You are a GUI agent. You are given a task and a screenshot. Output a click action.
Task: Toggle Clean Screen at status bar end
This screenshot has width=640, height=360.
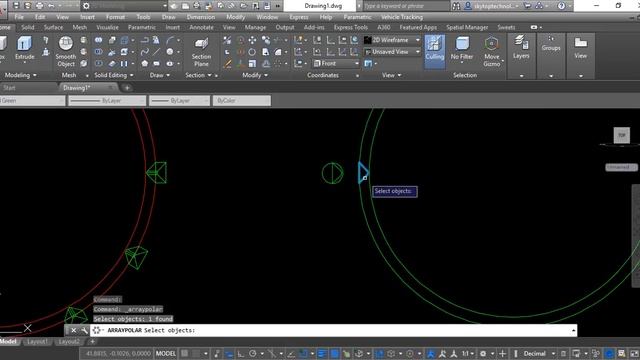[x=633, y=353]
